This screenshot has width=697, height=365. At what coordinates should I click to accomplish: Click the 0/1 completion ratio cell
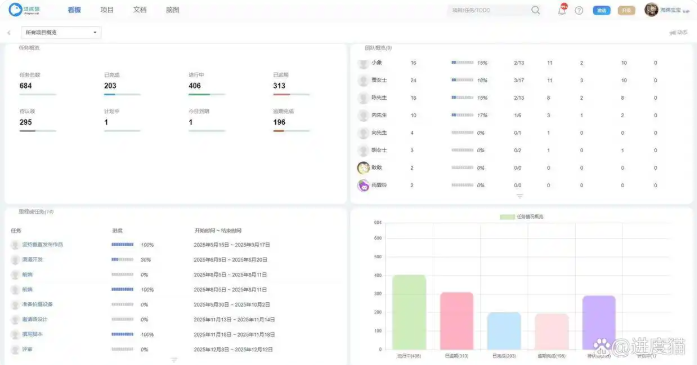517,133
